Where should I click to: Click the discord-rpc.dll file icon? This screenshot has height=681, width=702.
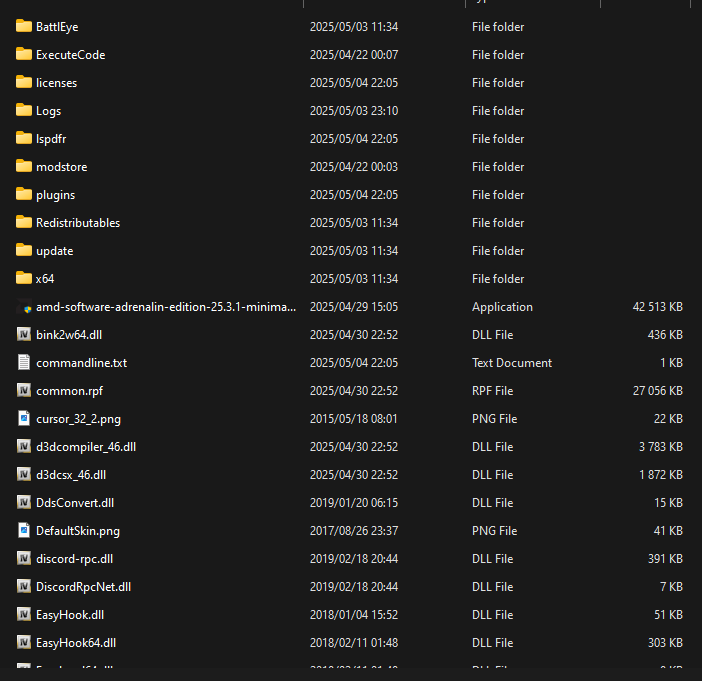[24, 558]
